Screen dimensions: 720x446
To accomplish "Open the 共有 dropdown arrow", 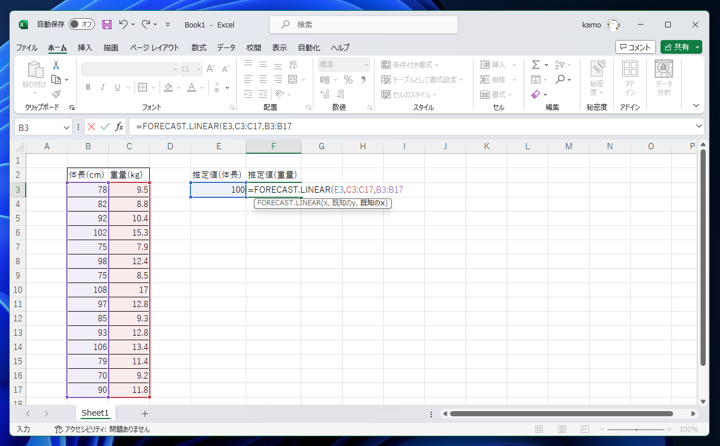I will coord(698,47).
